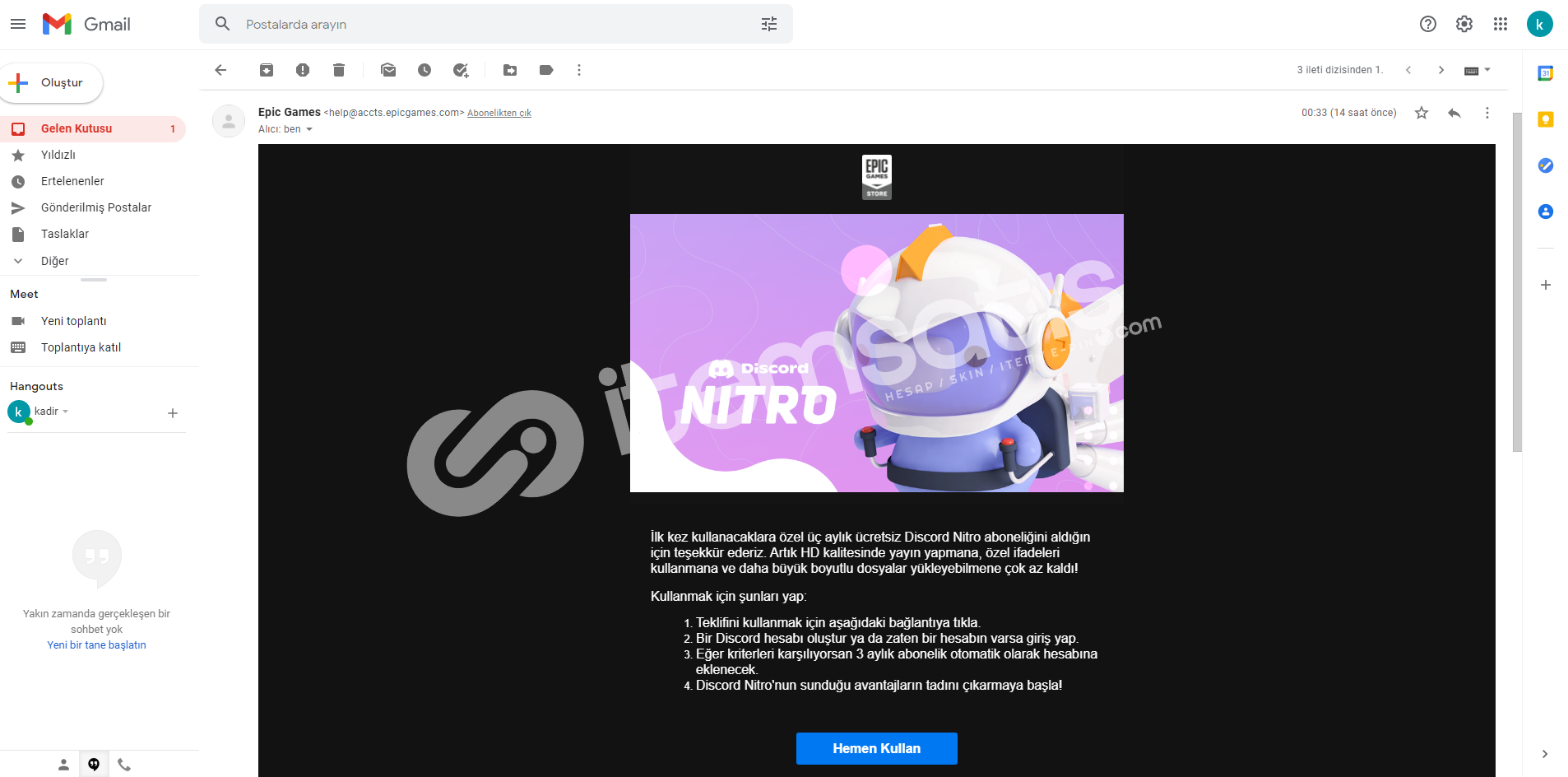The image size is (1568, 777).
Task: Open Google Calendar side panel
Action: (1546, 73)
